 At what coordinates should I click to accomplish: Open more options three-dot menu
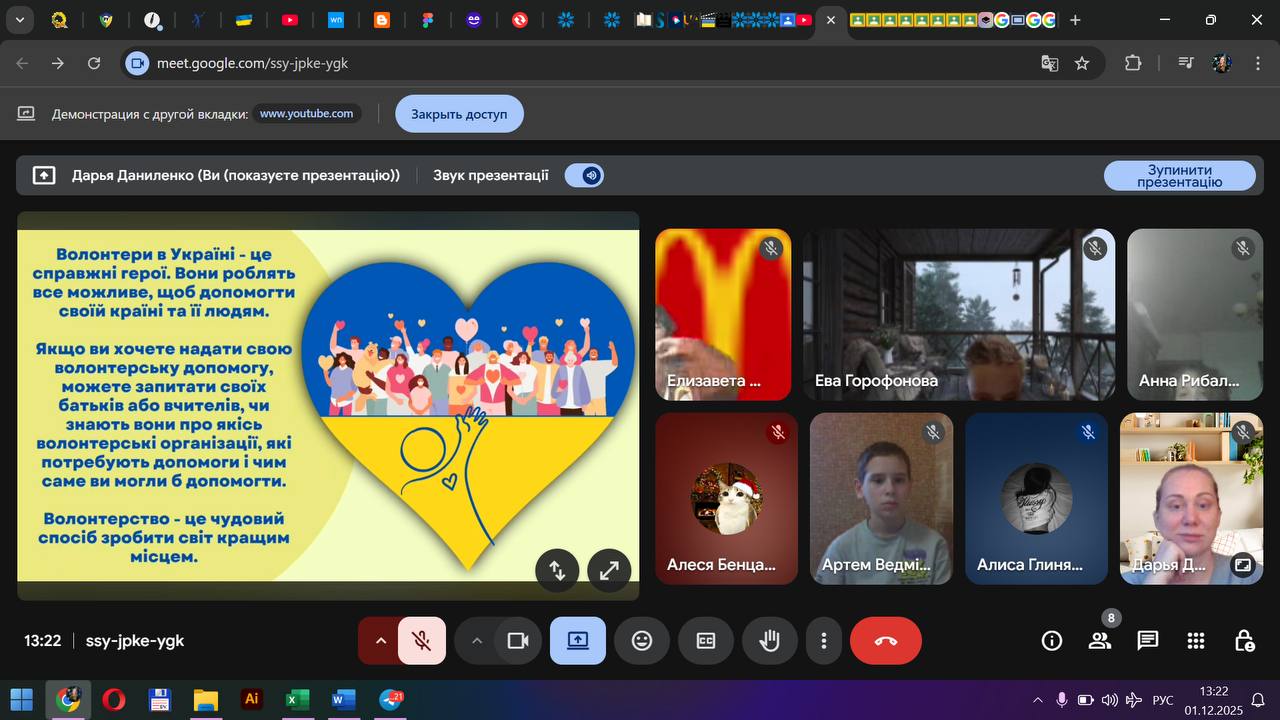(x=823, y=641)
